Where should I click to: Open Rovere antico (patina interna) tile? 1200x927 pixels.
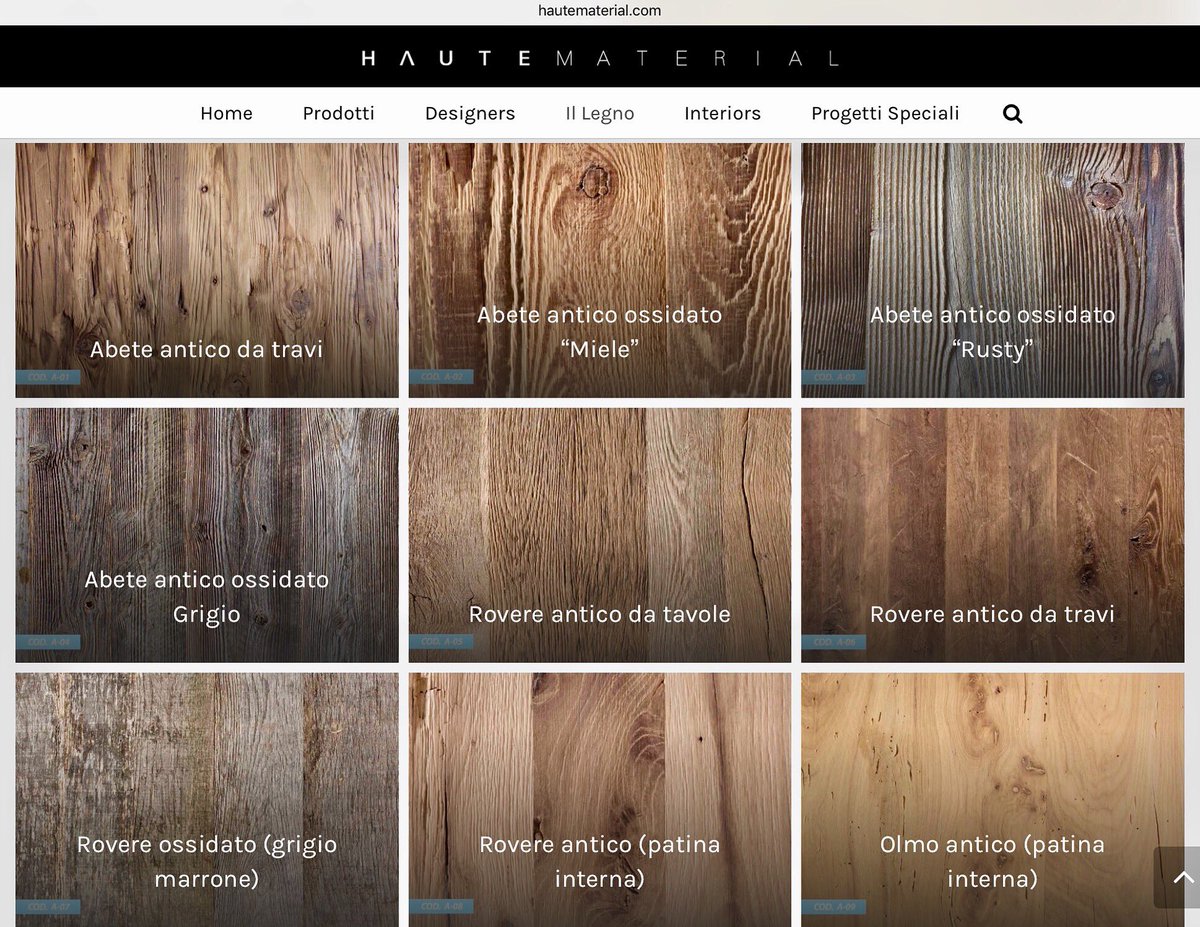tap(600, 800)
